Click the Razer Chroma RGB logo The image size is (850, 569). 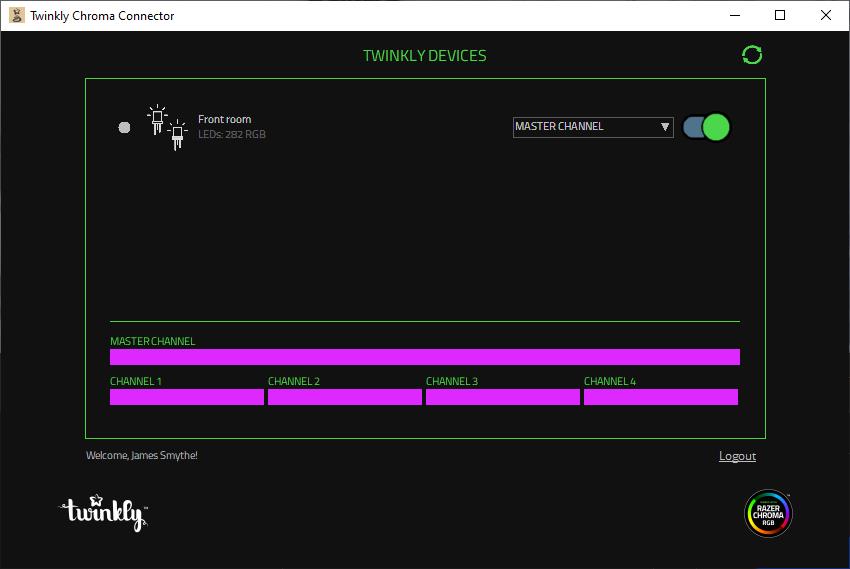pos(768,514)
